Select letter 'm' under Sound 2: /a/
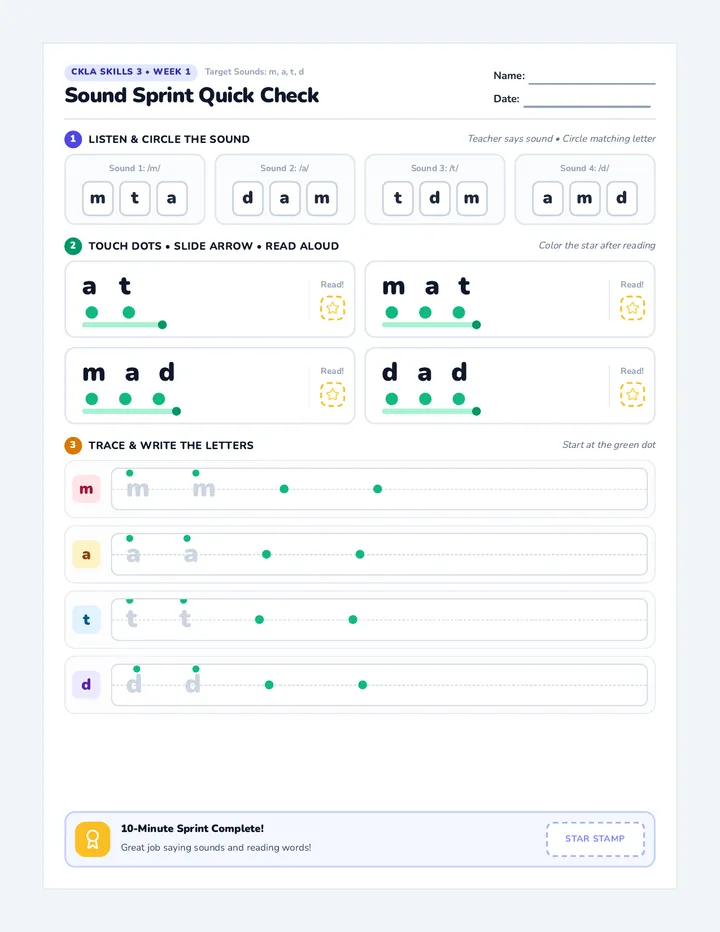720x932 pixels. pos(322,199)
